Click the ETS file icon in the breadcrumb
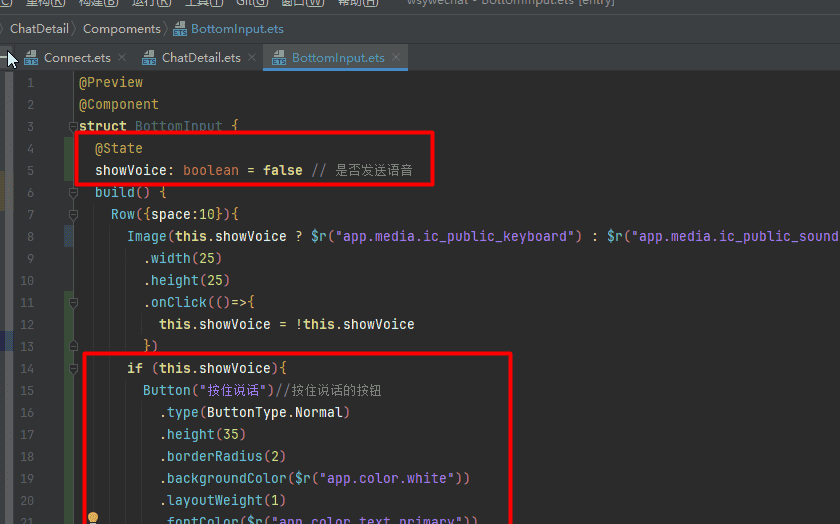Screen dimensions: 840x524 (180, 29)
